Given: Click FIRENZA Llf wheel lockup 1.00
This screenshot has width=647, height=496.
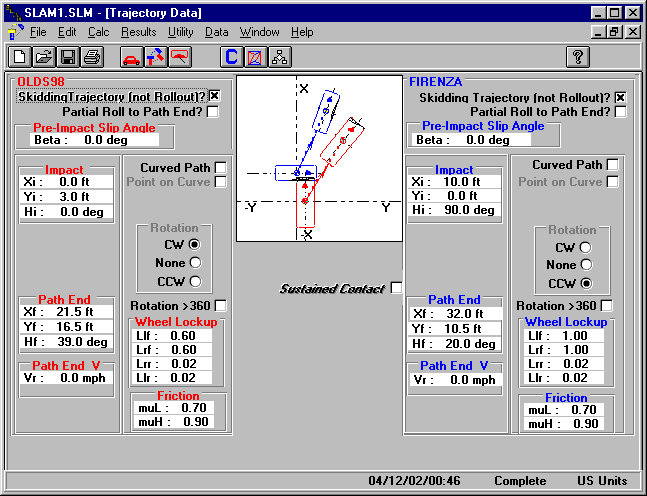Looking at the screenshot, I should tap(564, 336).
